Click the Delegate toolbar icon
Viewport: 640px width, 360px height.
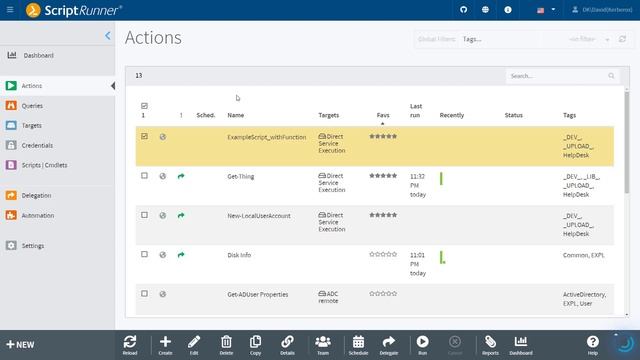pos(389,345)
